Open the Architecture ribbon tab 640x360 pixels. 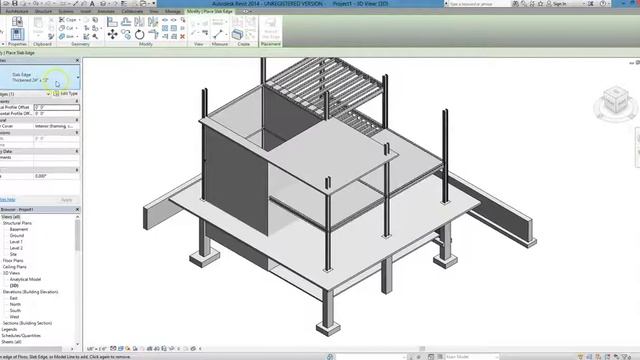[17, 11]
